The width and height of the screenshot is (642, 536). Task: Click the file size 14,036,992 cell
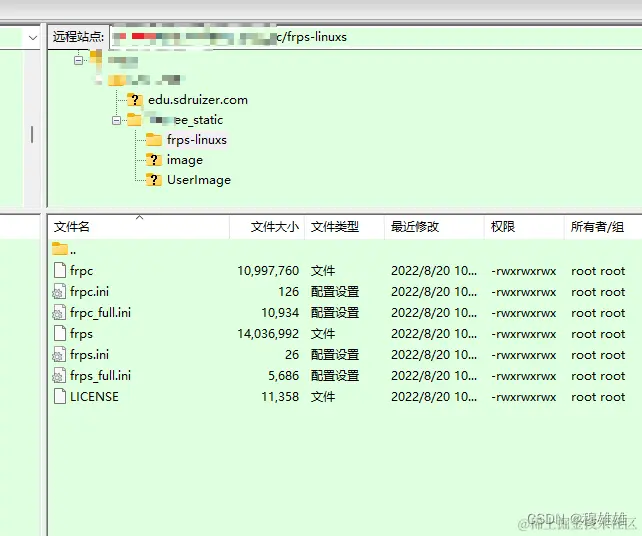pos(268,334)
